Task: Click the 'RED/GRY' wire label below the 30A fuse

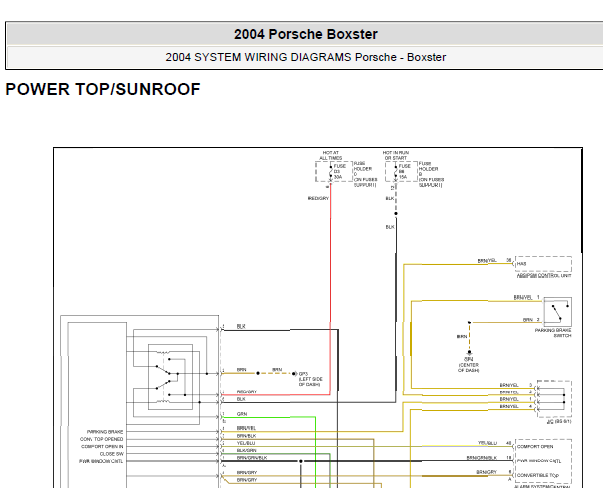Action: click(x=318, y=198)
